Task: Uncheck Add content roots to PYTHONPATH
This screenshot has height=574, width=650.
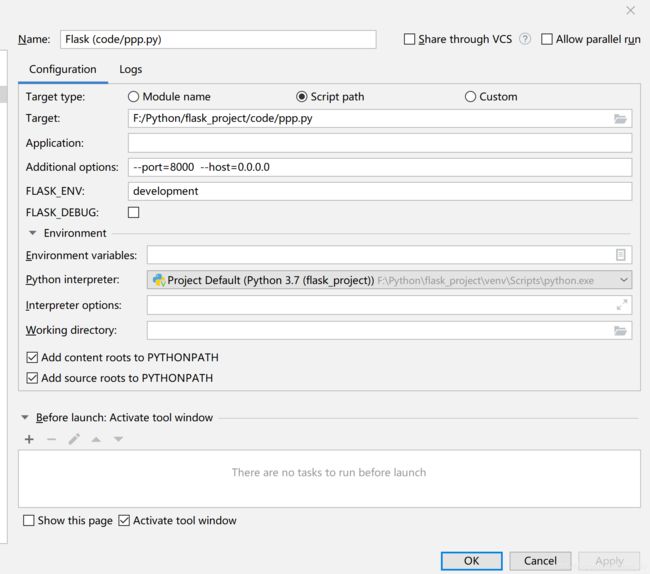Action: pyautogui.click(x=32, y=357)
